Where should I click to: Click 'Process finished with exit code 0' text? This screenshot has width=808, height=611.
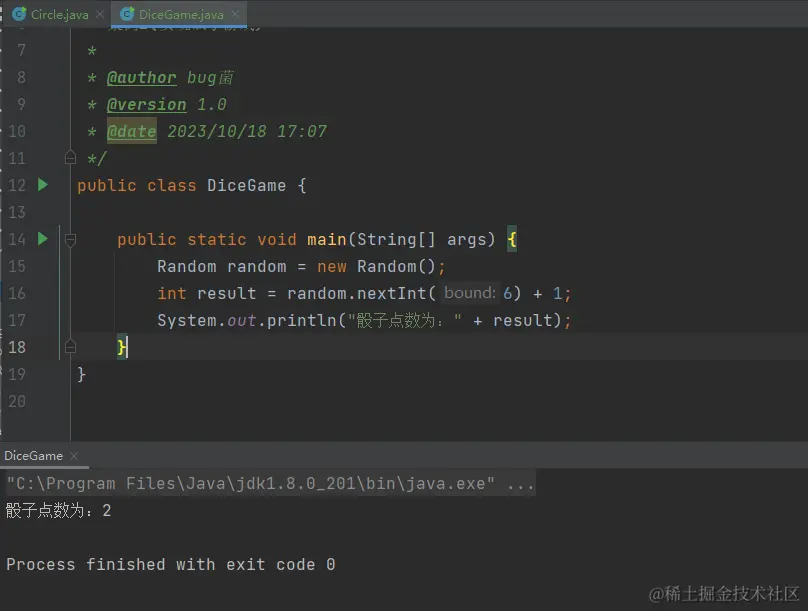pyautogui.click(x=171, y=564)
